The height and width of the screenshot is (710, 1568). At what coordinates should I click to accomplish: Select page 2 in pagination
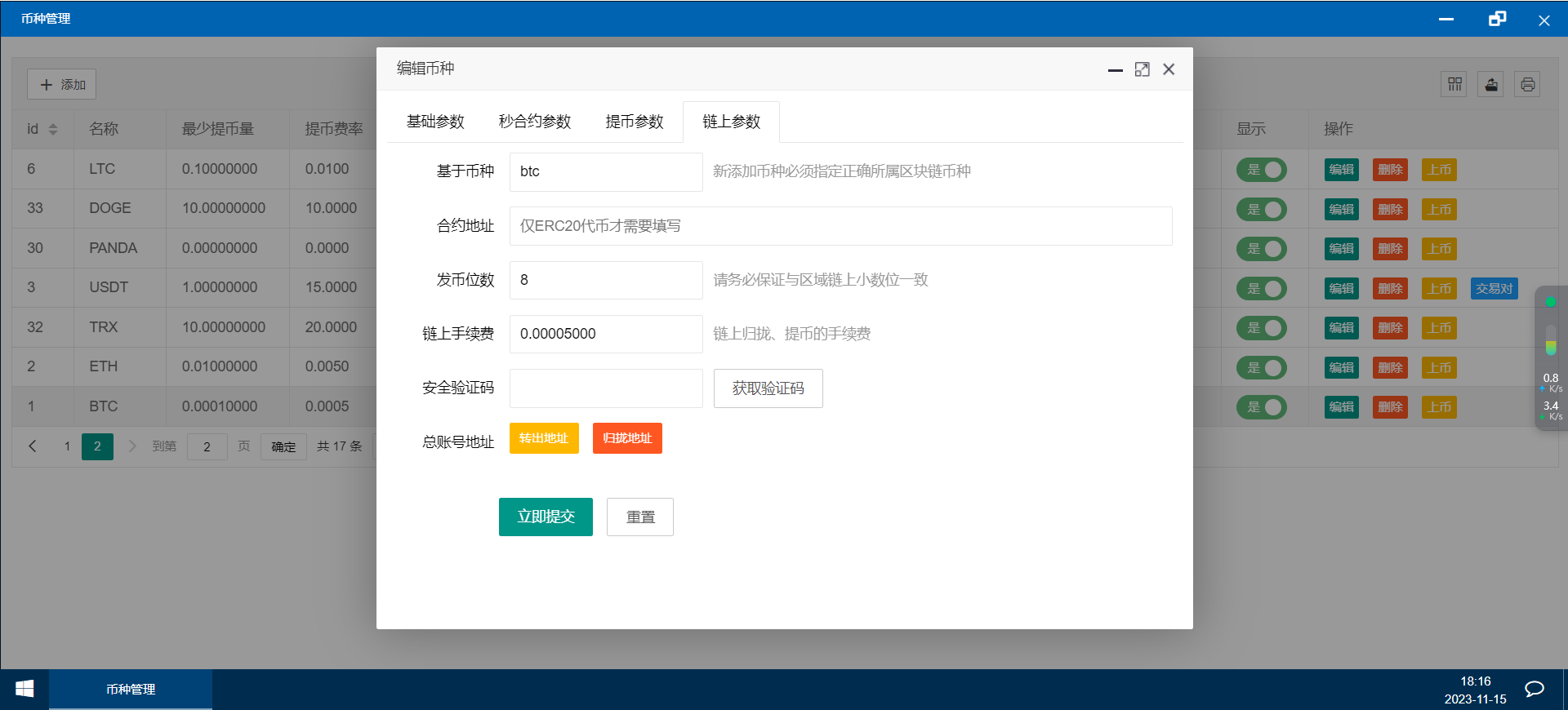pos(97,446)
